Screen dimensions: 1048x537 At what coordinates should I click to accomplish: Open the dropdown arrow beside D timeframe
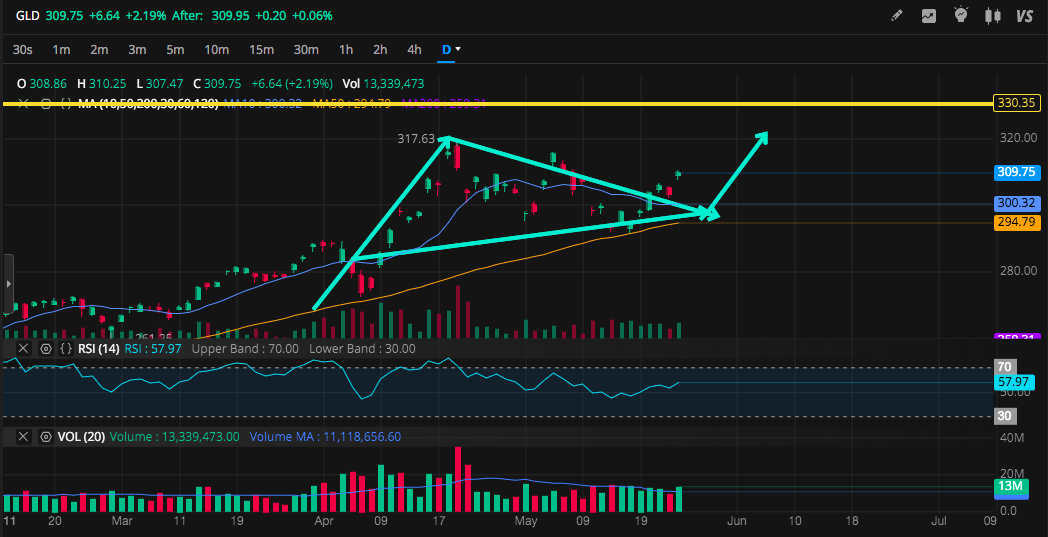tap(458, 49)
